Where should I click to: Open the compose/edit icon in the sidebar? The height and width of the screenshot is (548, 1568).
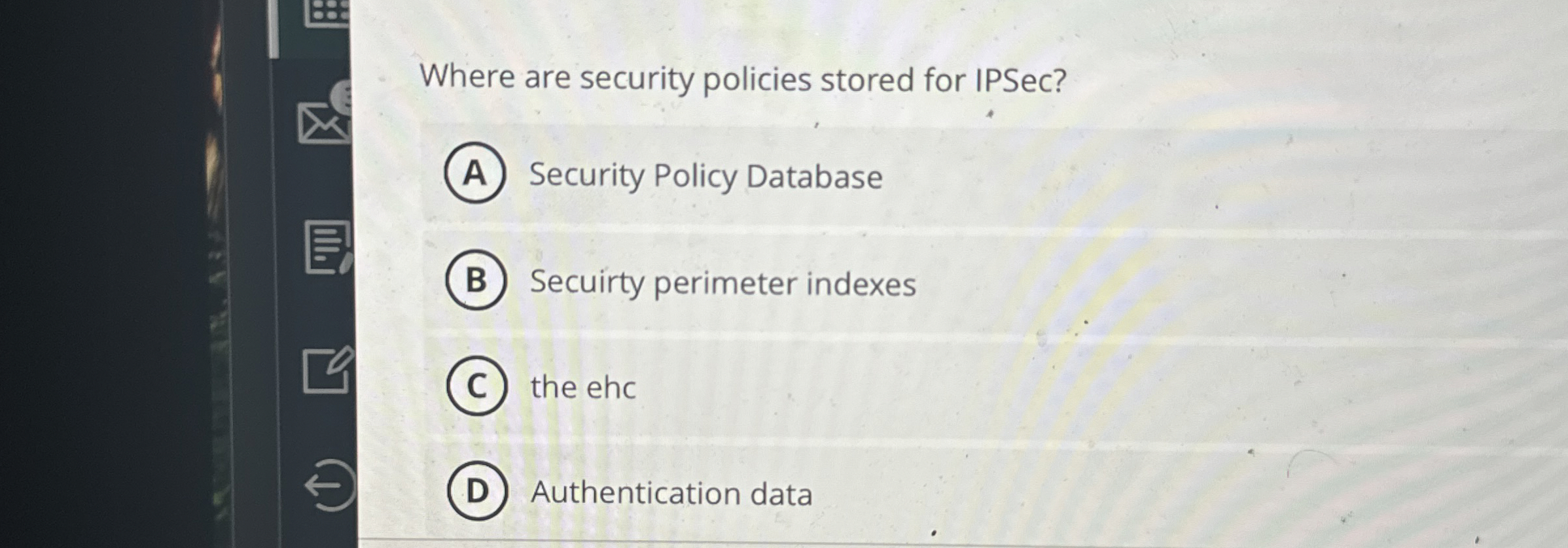[327, 369]
